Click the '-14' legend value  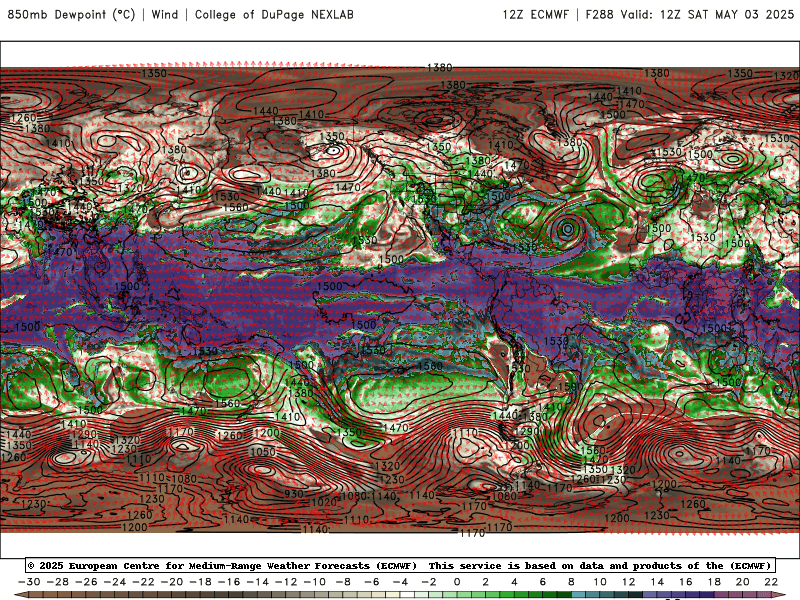point(258,582)
